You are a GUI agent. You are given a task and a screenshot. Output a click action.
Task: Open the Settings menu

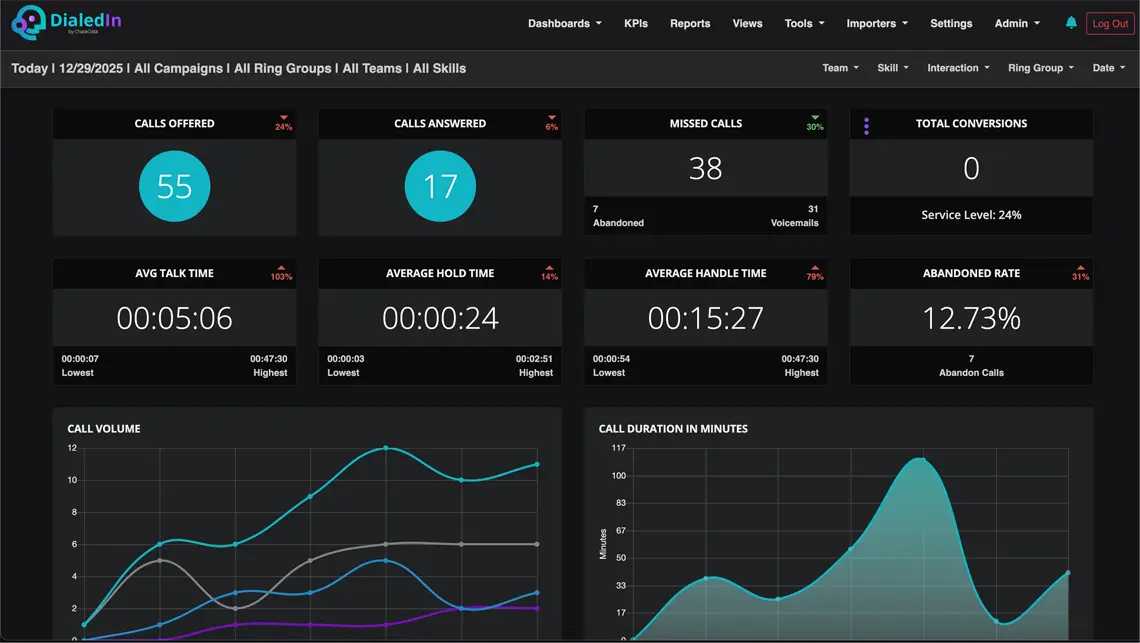(x=951, y=23)
